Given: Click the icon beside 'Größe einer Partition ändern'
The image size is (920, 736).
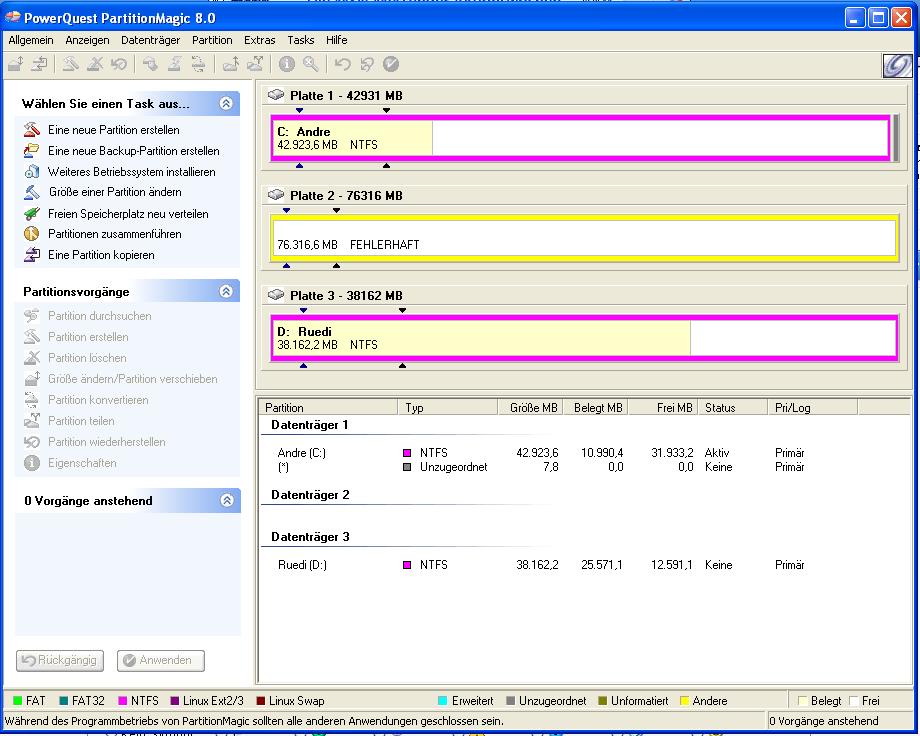Looking at the screenshot, I should (x=32, y=192).
